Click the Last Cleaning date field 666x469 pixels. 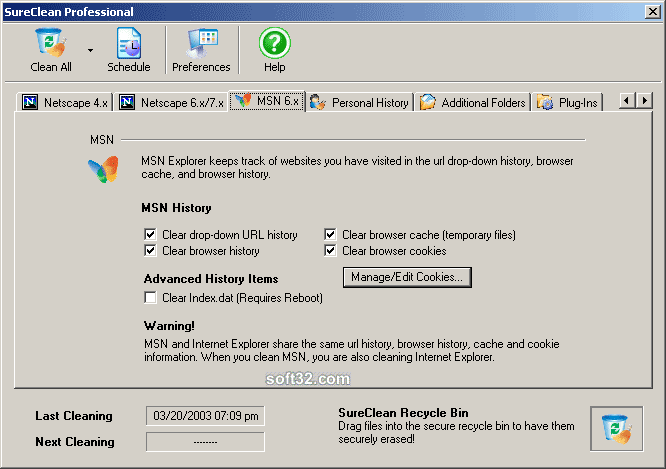(205, 416)
